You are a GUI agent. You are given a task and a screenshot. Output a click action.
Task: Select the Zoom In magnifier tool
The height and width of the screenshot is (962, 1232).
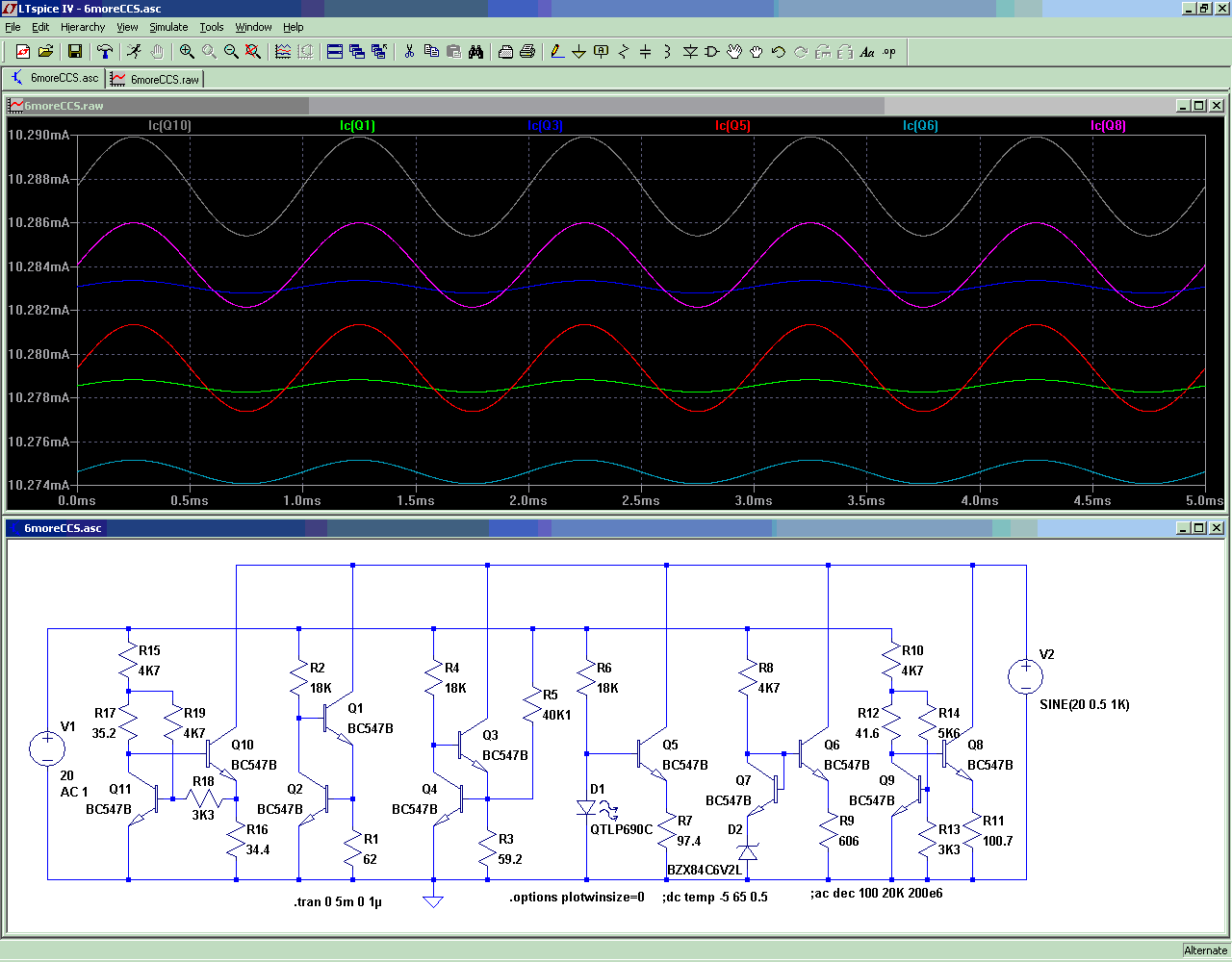tap(187, 52)
